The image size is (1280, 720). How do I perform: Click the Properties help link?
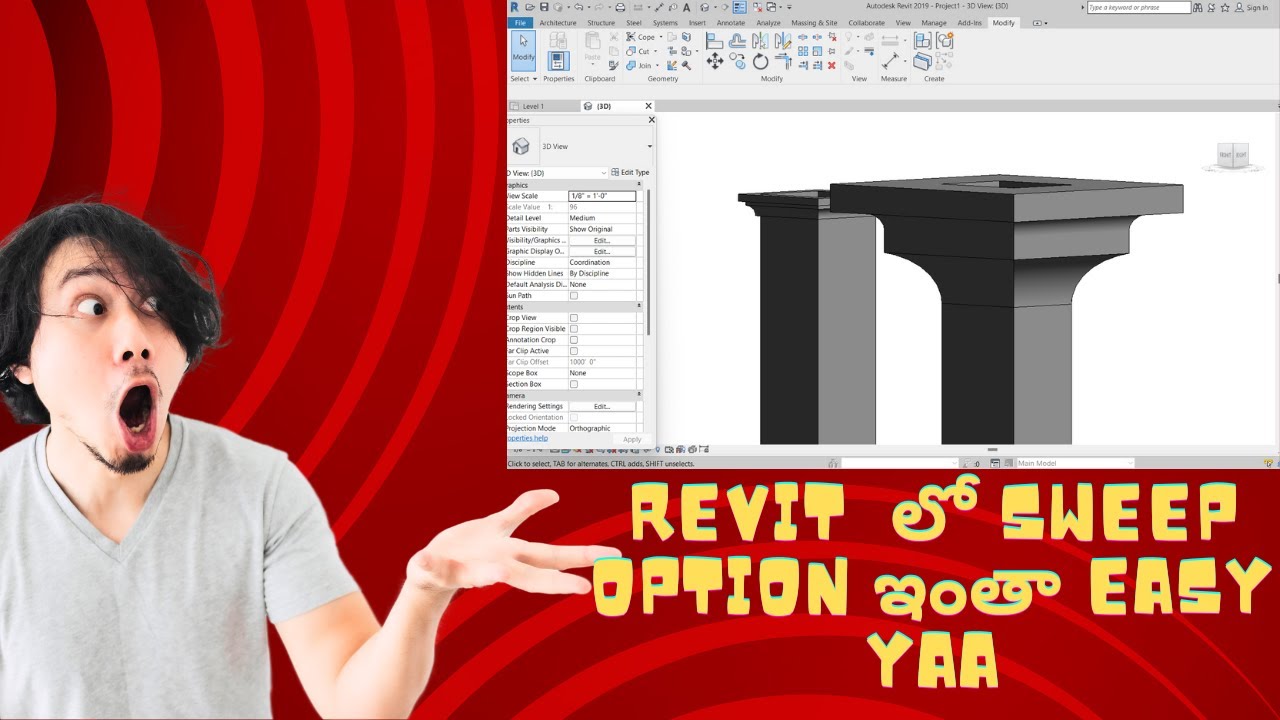pyautogui.click(x=527, y=439)
